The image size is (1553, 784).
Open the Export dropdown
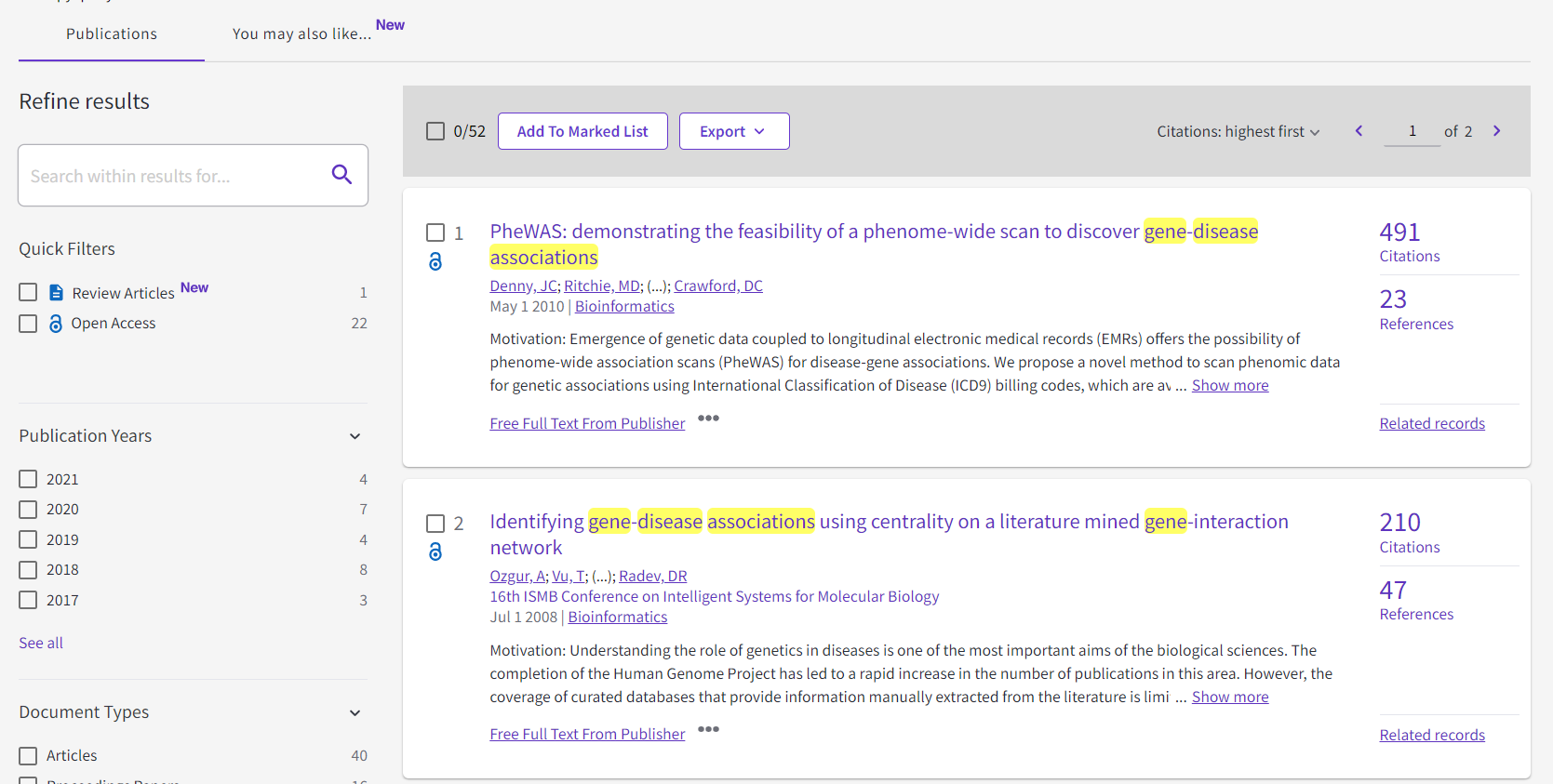(734, 131)
